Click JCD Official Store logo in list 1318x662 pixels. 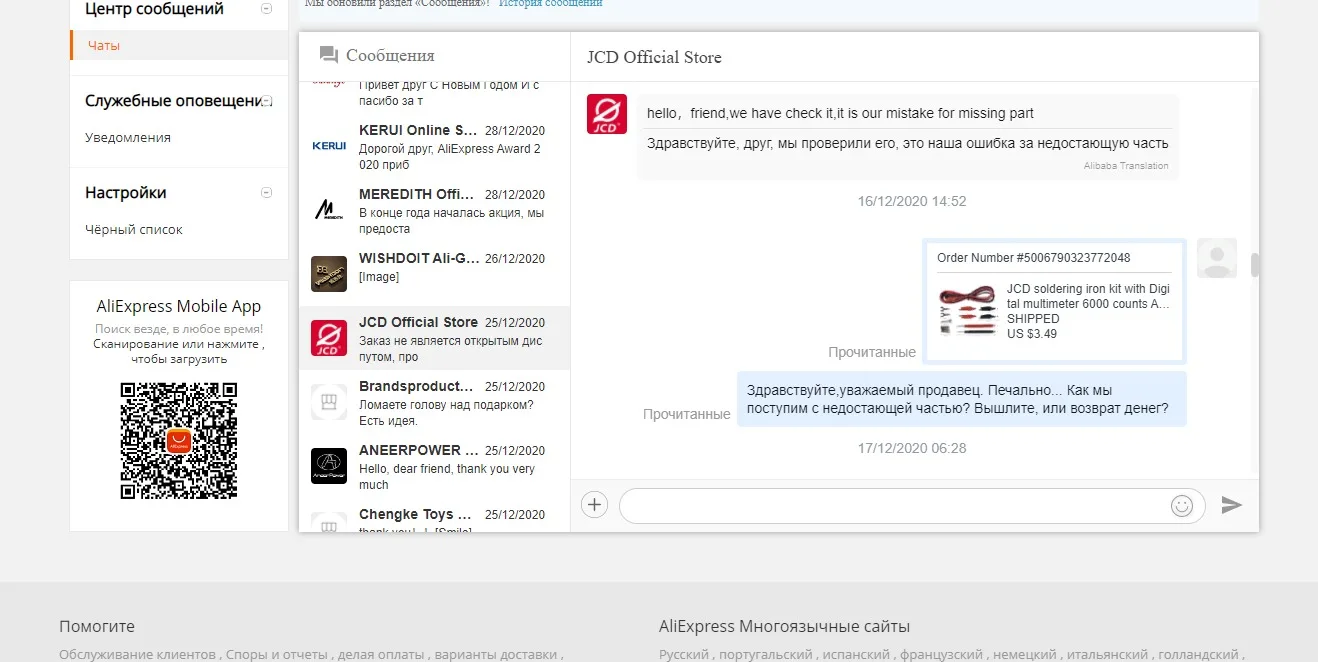click(329, 338)
